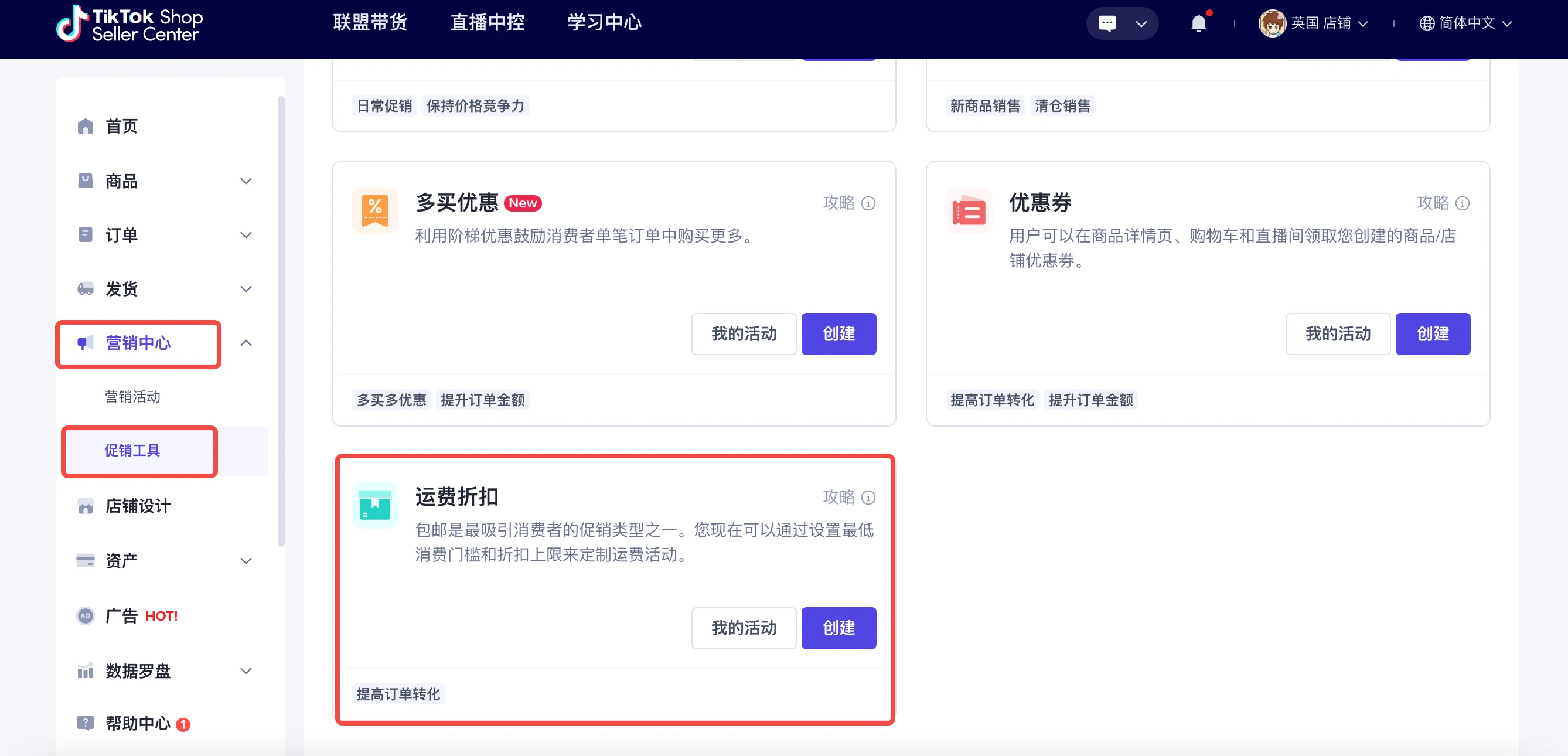The width and height of the screenshot is (1568, 756).
Task: Expand the chat dropdown arrow
Action: [x=1141, y=24]
